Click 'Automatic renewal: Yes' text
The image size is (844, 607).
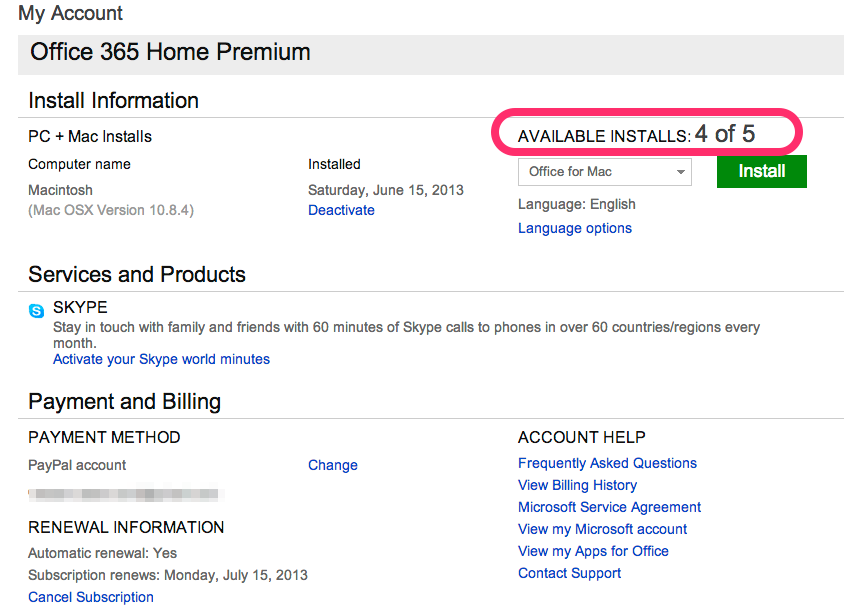[x=102, y=553]
